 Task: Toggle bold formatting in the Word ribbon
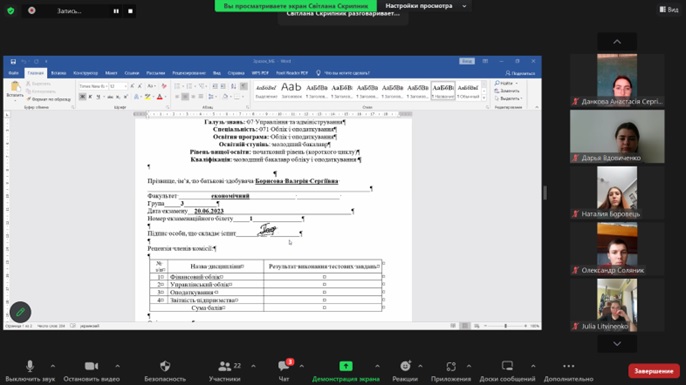pyautogui.click(x=82, y=97)
